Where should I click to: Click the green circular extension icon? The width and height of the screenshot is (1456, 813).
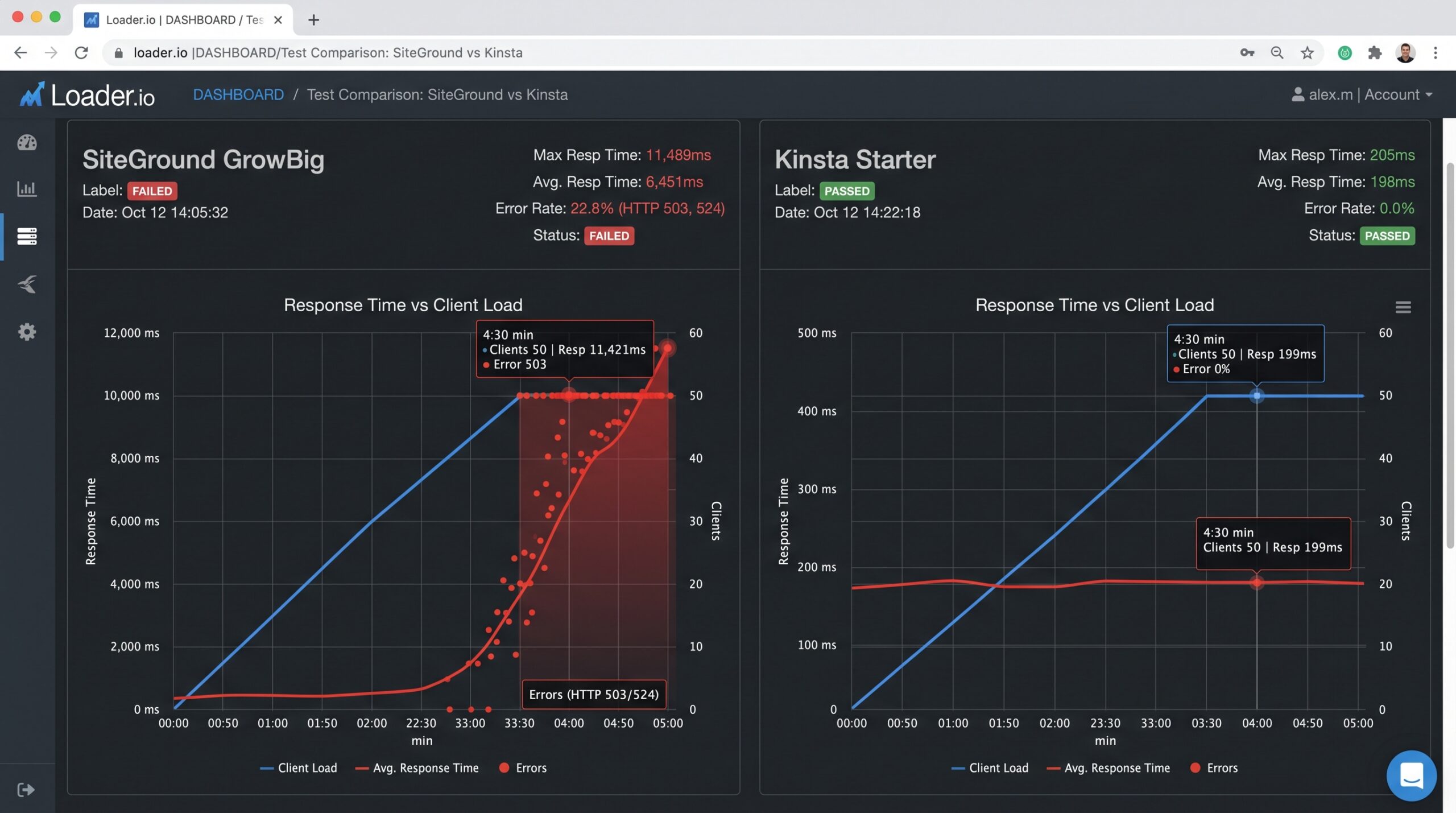coord(1345,53)
